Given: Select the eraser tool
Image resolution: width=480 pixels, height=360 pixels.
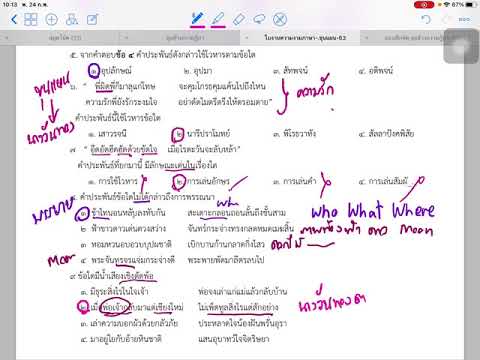Looking at the screenshot, I should click(x=239, y=19).
